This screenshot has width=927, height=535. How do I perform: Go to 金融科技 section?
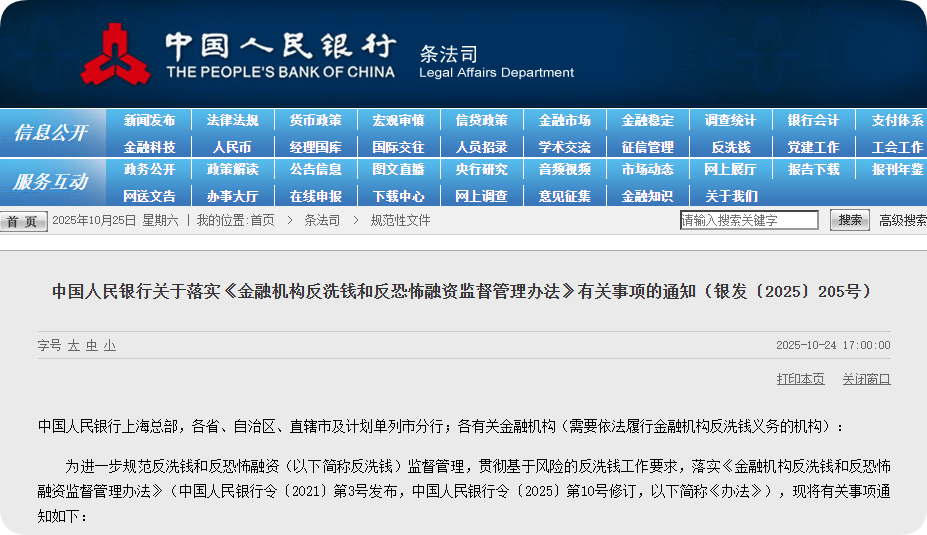click(150, 147)
